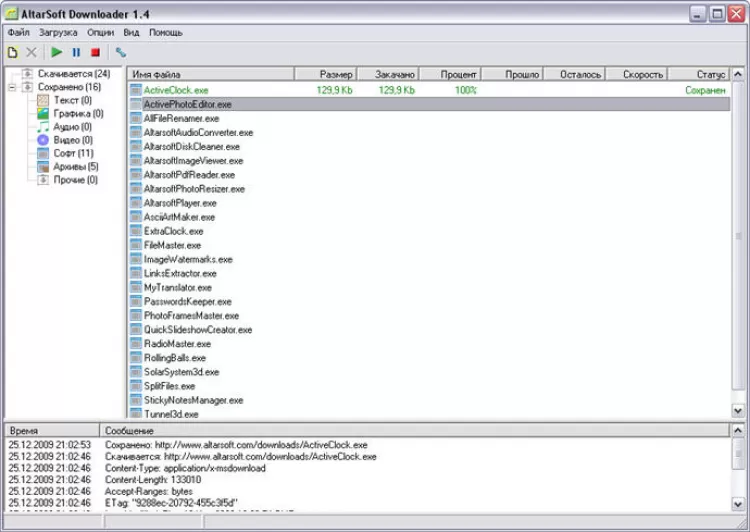Click the Архивы category icon
The width and height of the screenshot is (750, 532).
point(43,166)
